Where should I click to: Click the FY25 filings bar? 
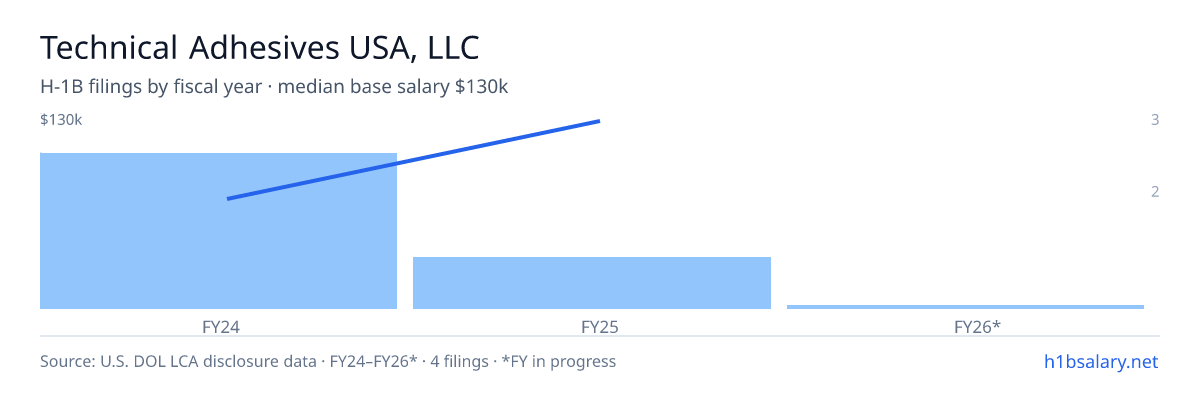592,283
